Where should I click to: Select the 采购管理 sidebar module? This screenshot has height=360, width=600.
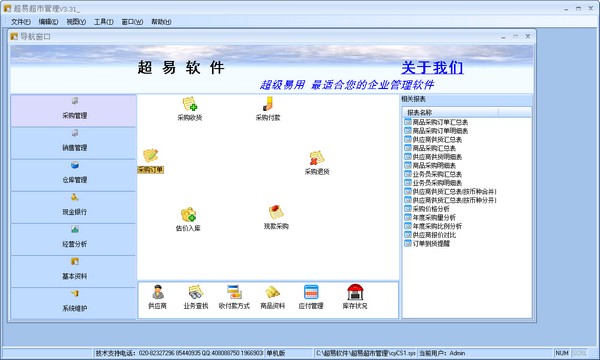click(73, 111)
